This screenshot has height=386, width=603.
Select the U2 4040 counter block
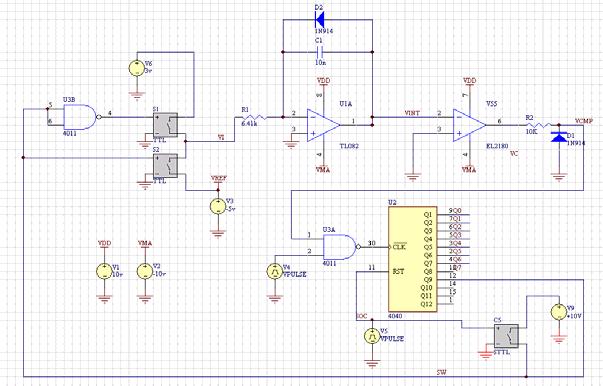(x=412, y=259)
